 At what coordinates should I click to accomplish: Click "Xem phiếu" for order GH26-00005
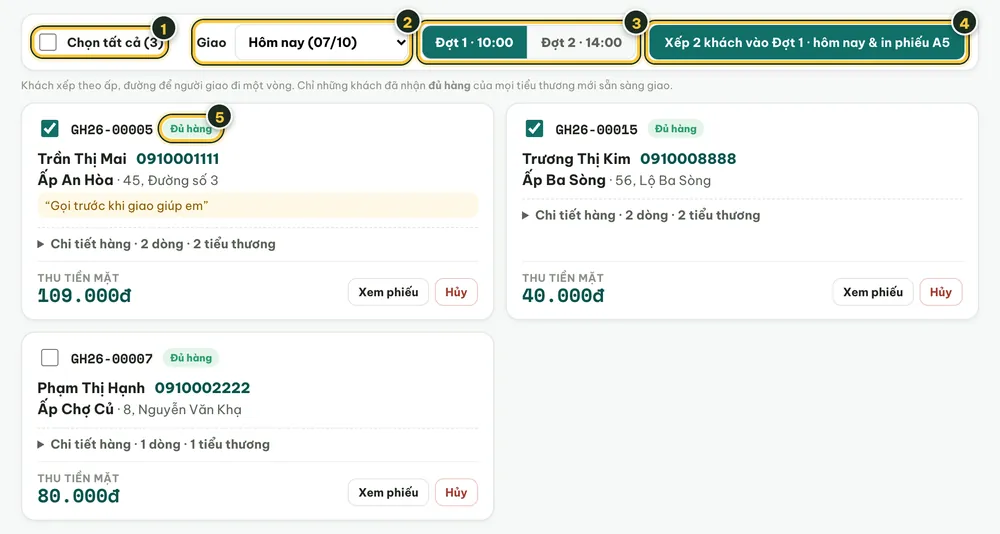click(388, 292)
